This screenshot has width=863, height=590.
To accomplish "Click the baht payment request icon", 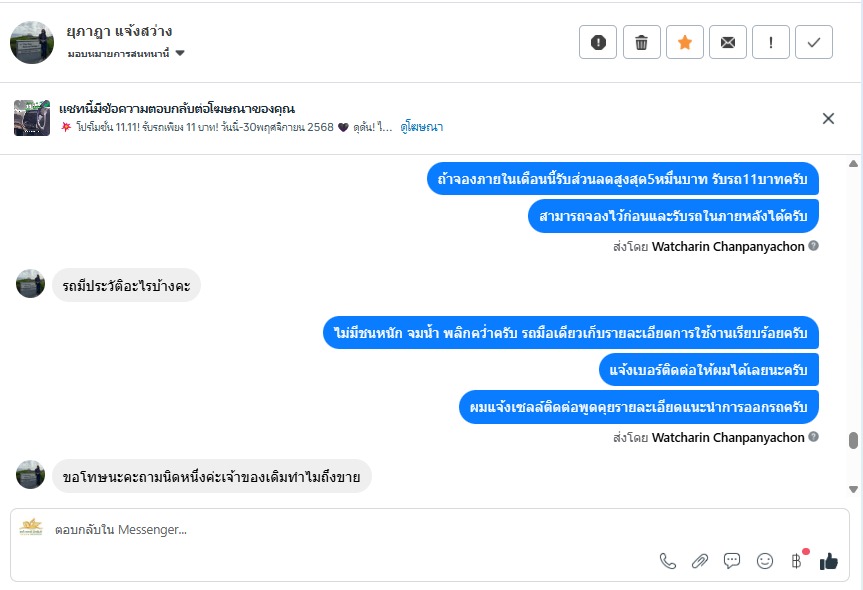I will (x=797, y=561).
